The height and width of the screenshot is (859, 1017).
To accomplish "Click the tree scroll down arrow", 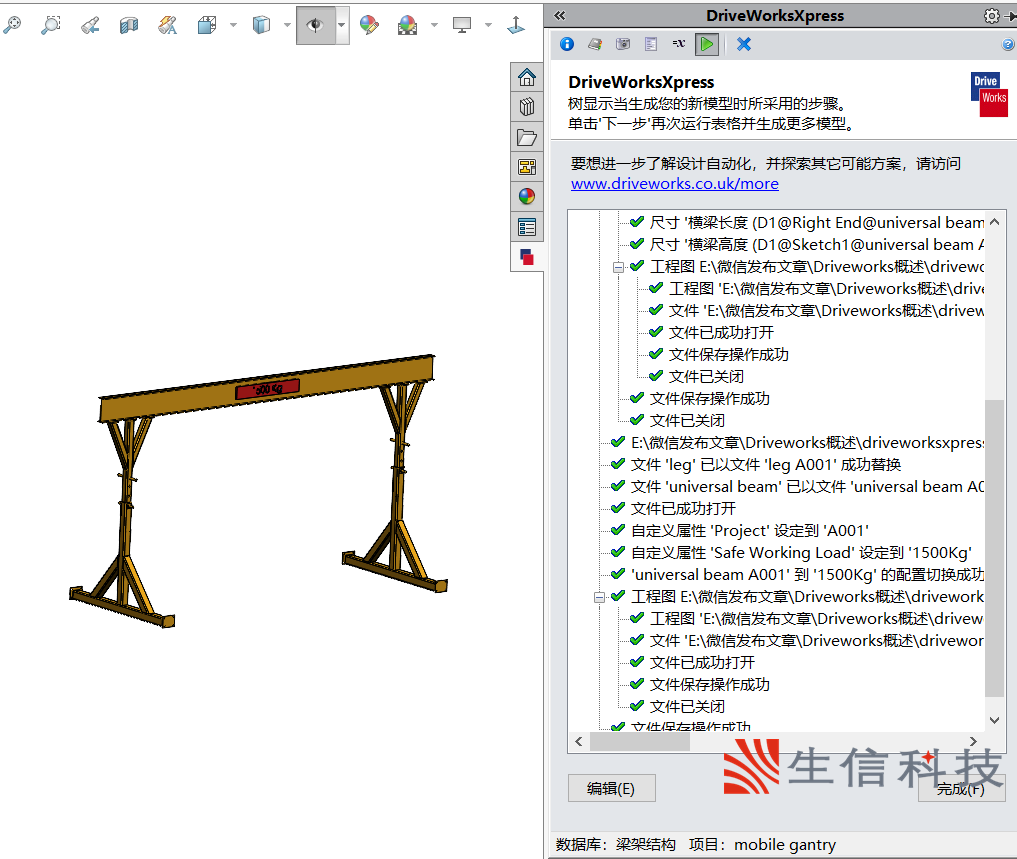I will (x=994, y=720).
